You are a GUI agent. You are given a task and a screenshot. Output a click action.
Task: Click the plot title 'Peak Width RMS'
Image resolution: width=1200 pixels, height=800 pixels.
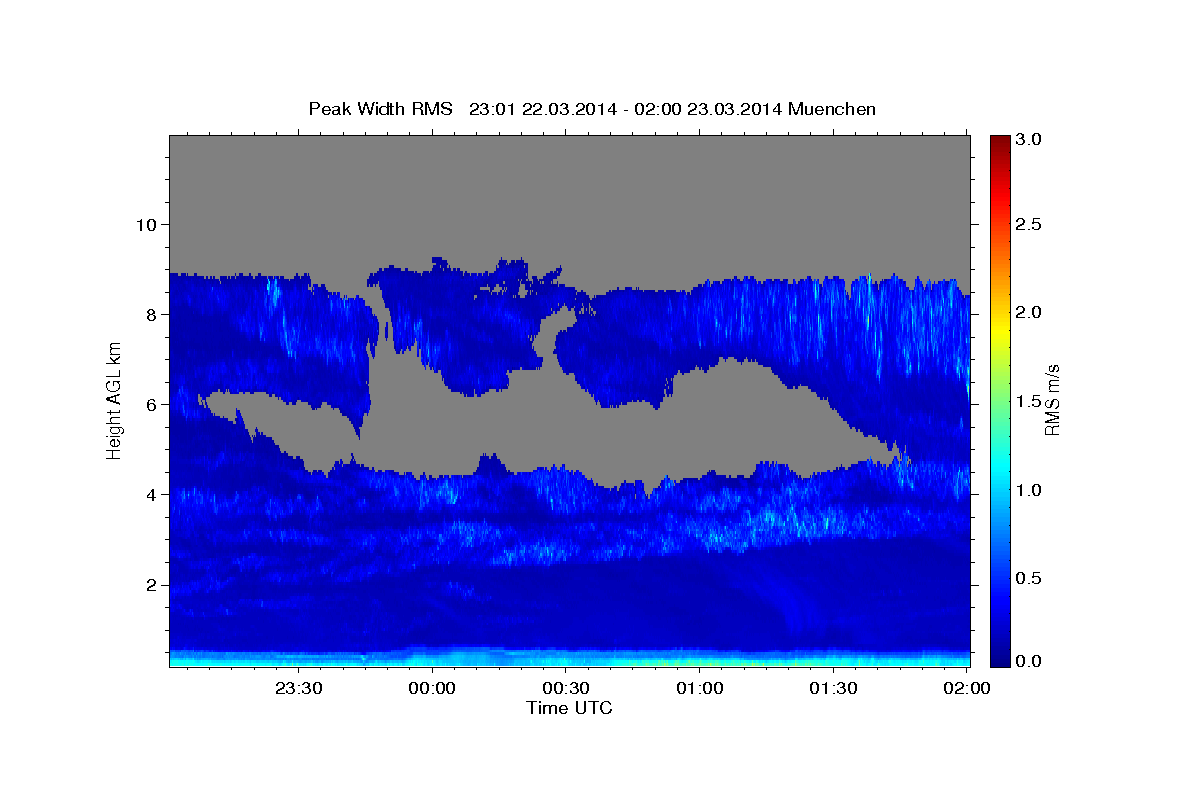point(380,109)
